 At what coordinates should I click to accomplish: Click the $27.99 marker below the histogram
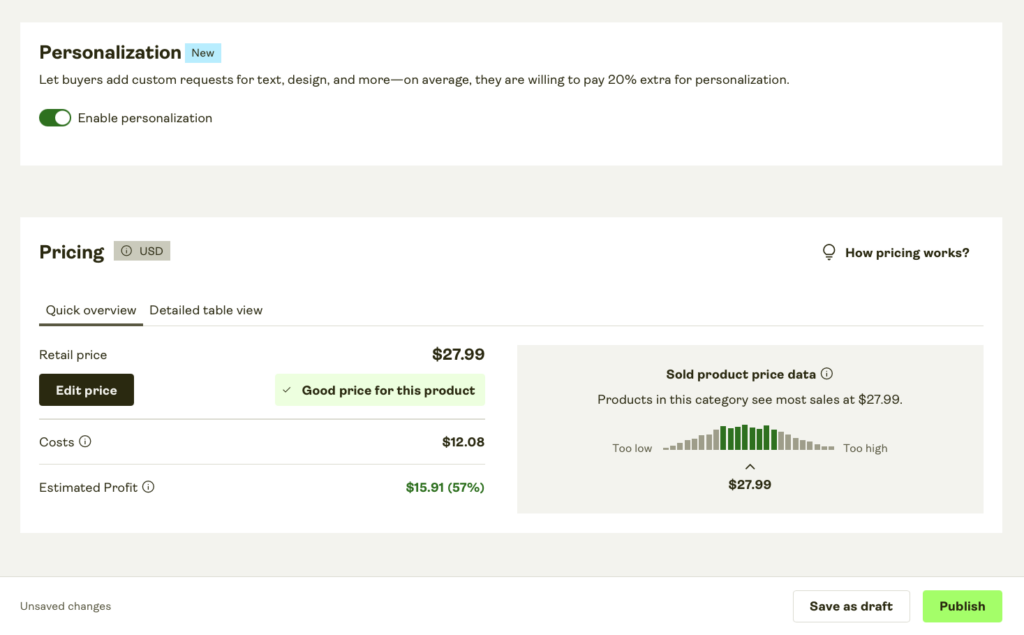pyautogui.click(x=750, y=484)
